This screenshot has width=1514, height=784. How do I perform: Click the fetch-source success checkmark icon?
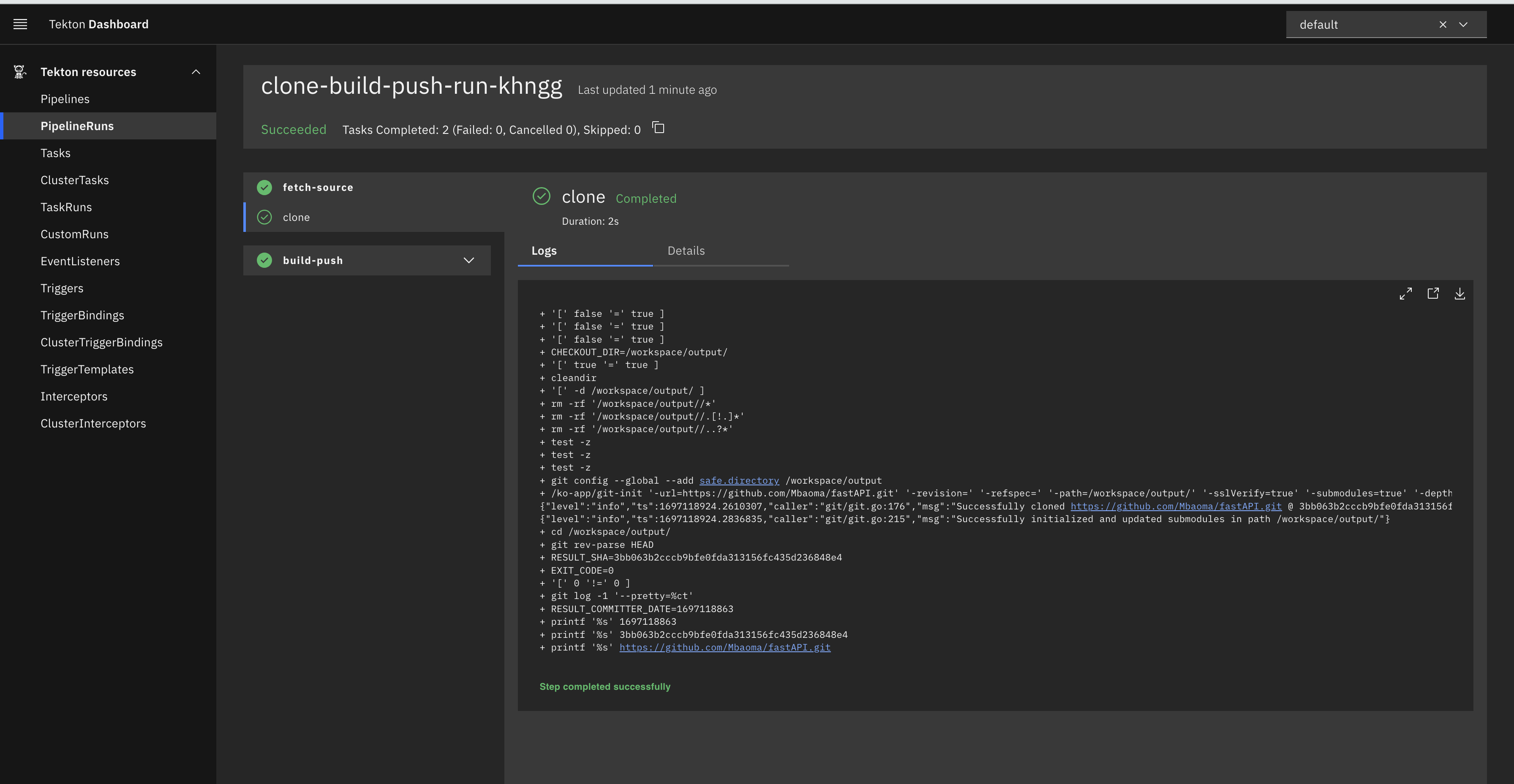coord(264,187)
